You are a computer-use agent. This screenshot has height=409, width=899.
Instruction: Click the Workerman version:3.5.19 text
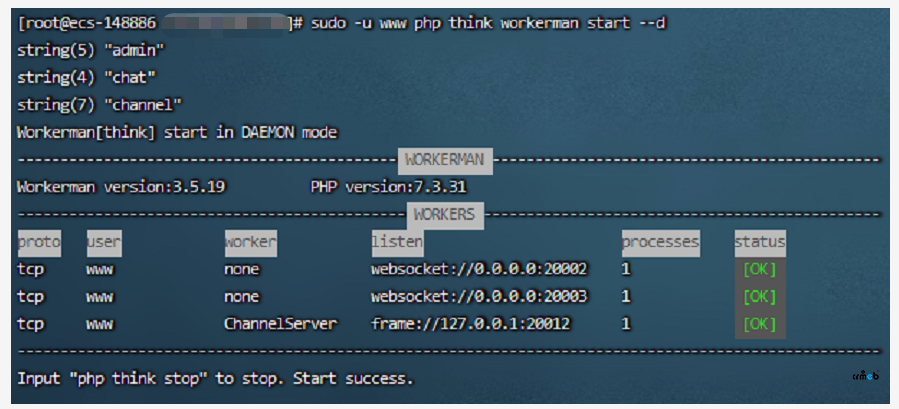[121, 187]
